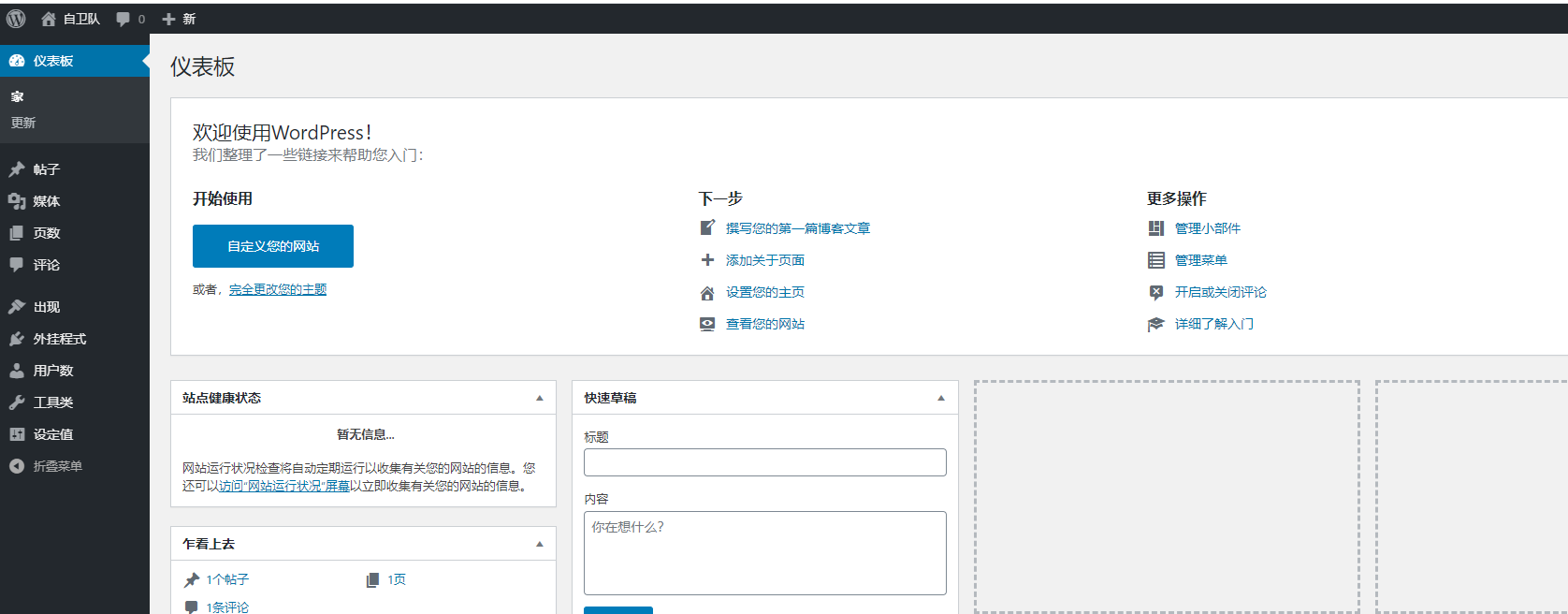This screenshot has width=1568, height=614.
Task: Focus the 内容 draft content textarea
Action: pyautogui.click(x=765, y=553)
